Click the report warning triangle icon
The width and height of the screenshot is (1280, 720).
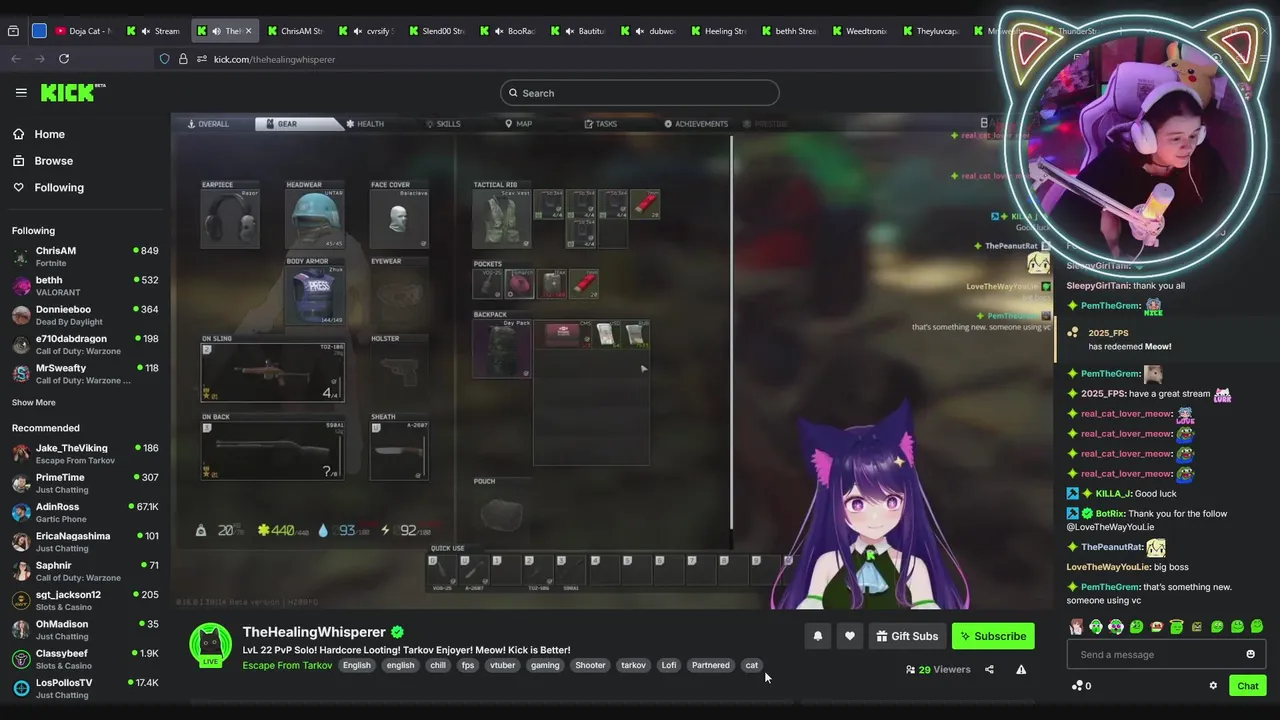[x=1021, y=669]
